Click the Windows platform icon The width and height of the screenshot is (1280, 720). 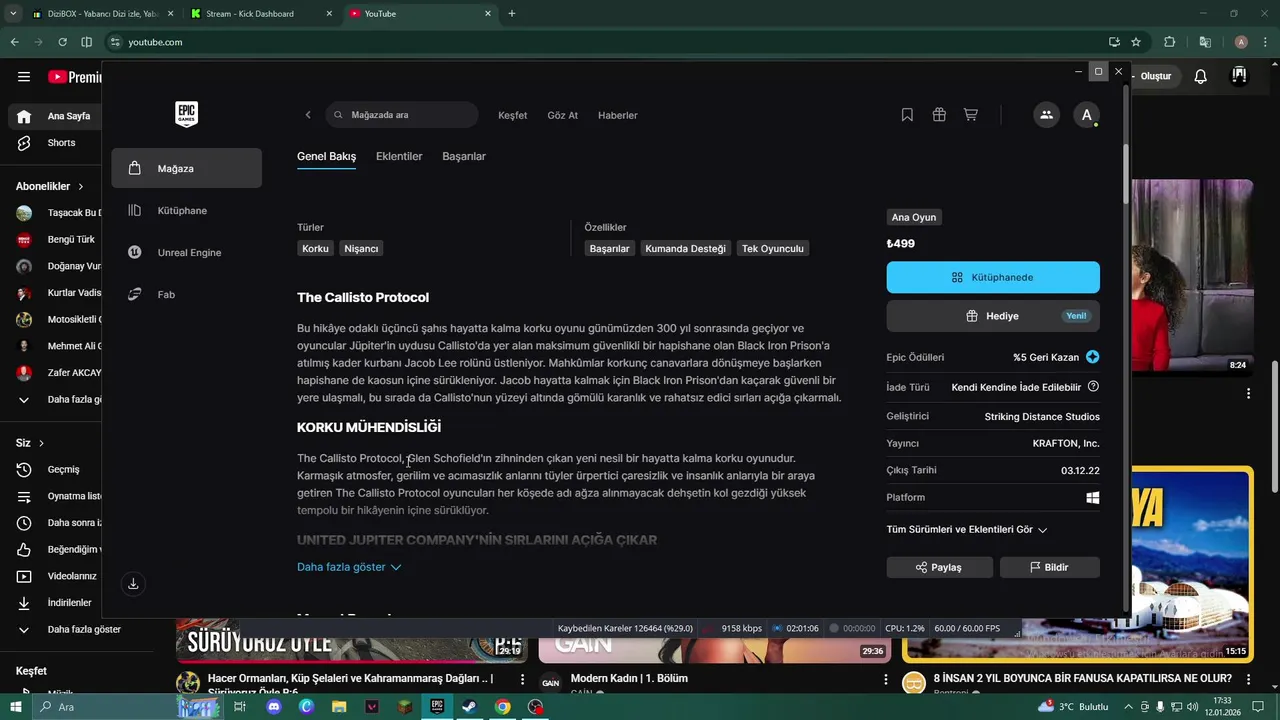(x=1093, y=497)
